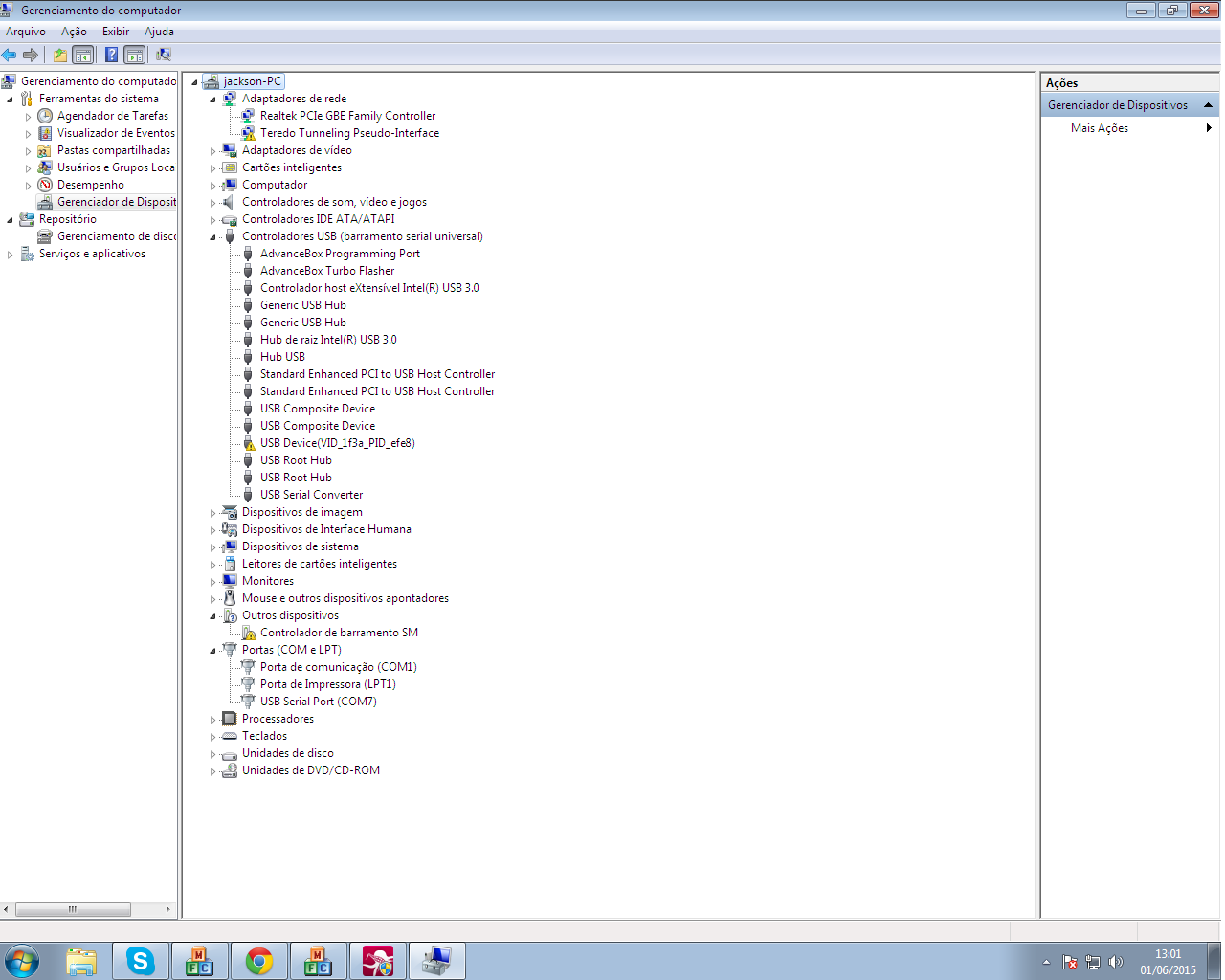Viewport: 1225px width, 980px height.
Task: Expand the Monitores category
Action: pyautogui.click(x=212, y=582)
